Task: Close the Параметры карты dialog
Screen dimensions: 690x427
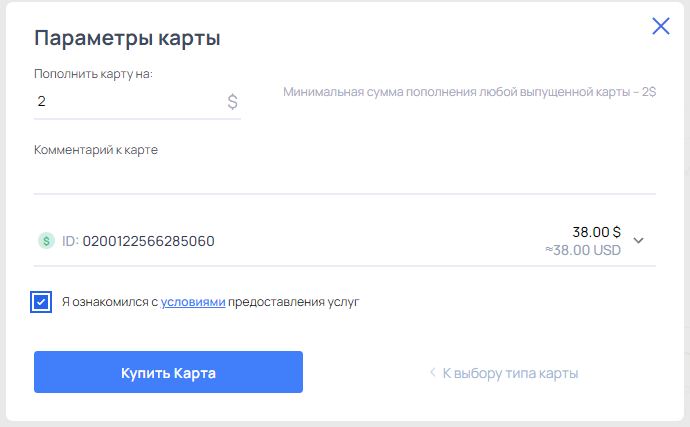Action: tap(661, 26)
